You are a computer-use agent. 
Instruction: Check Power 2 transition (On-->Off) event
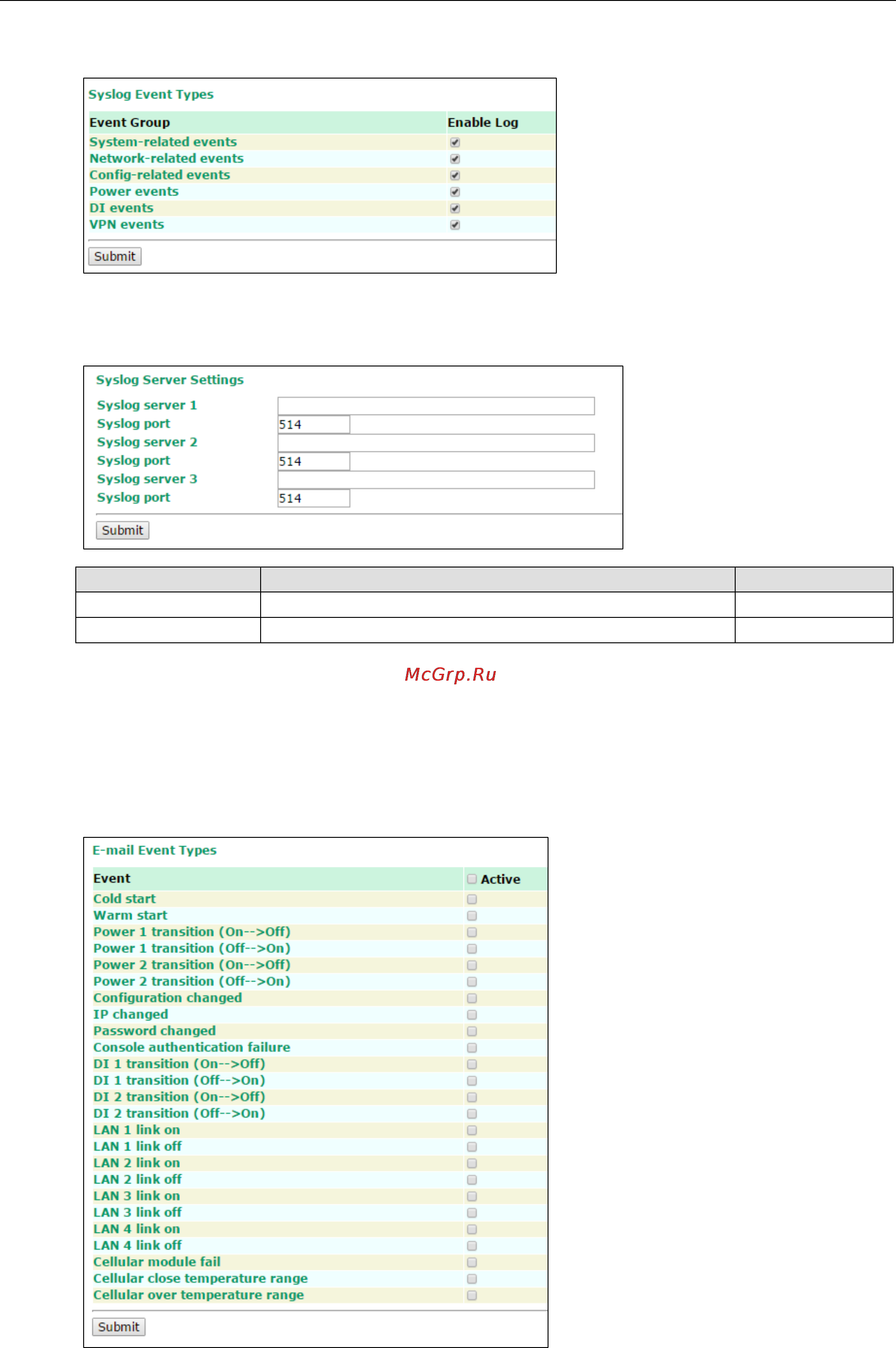[x=472, y=965]
